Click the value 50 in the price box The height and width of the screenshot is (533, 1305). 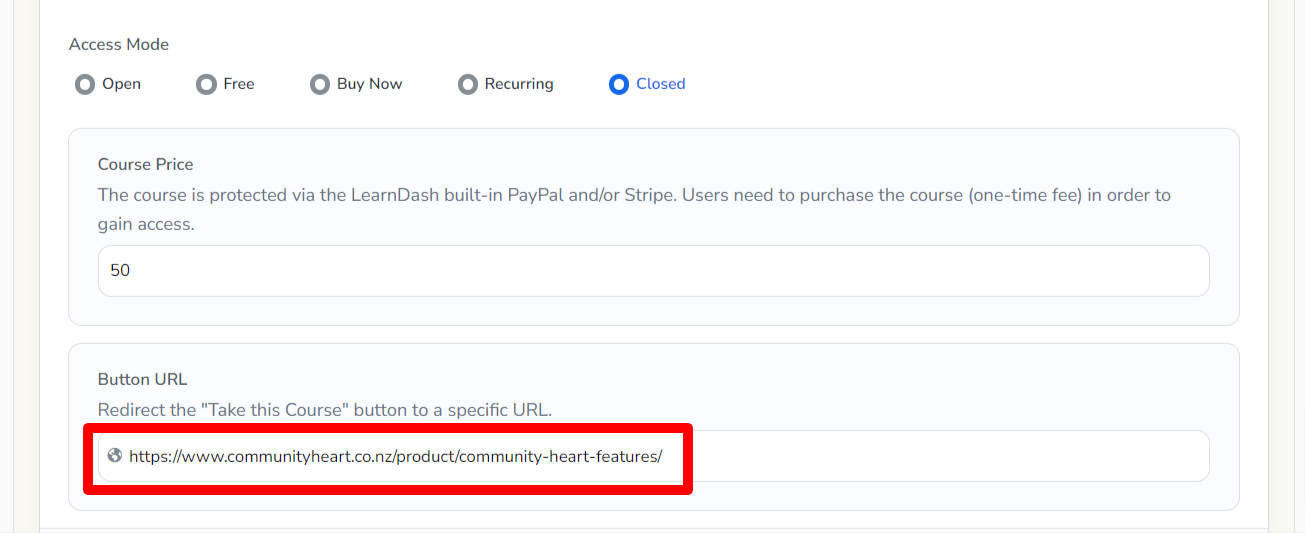point(120,271)
